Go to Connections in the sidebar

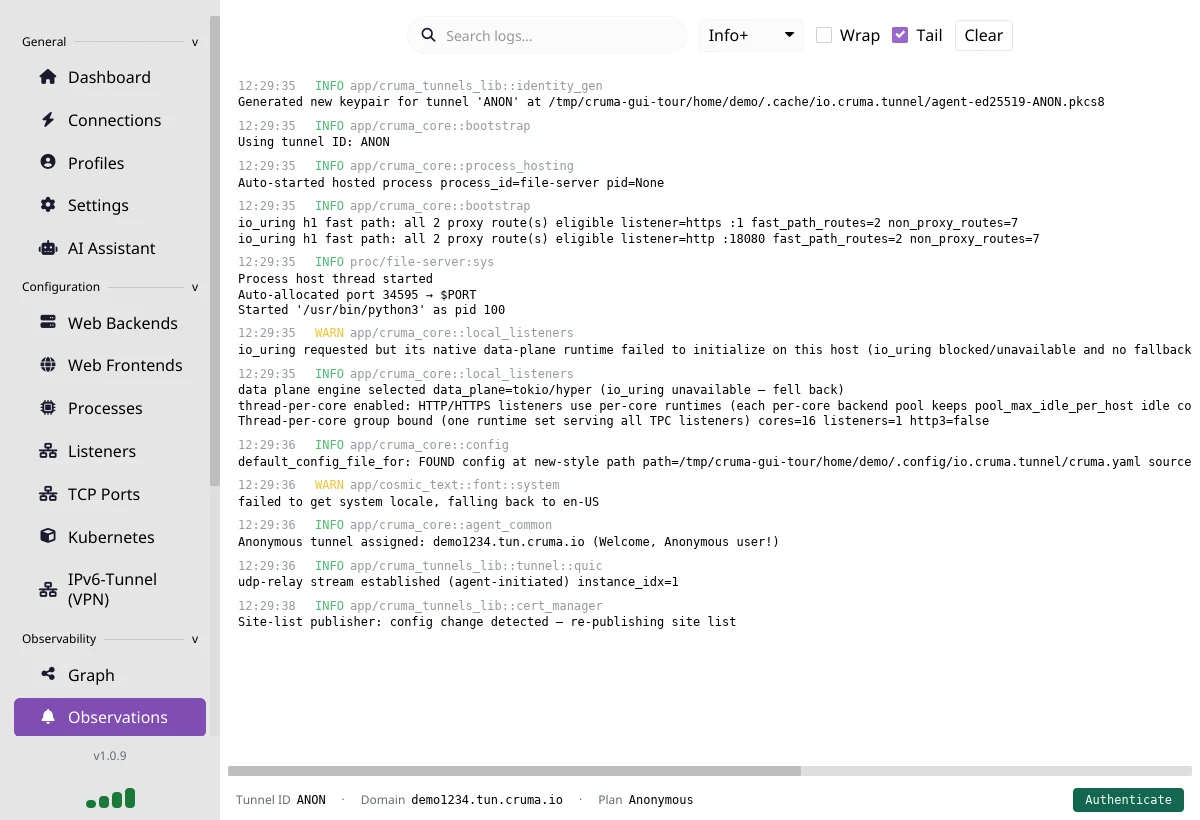(110, 120)
